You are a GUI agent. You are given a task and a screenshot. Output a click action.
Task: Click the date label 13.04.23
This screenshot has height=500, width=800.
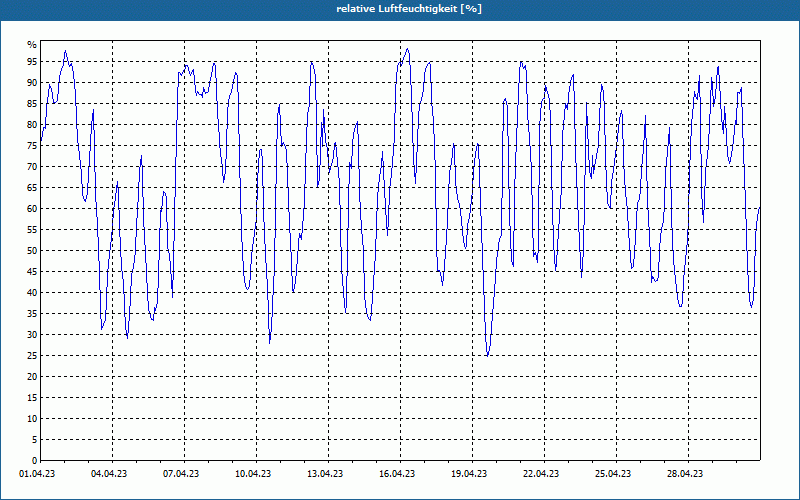(325, 474)
